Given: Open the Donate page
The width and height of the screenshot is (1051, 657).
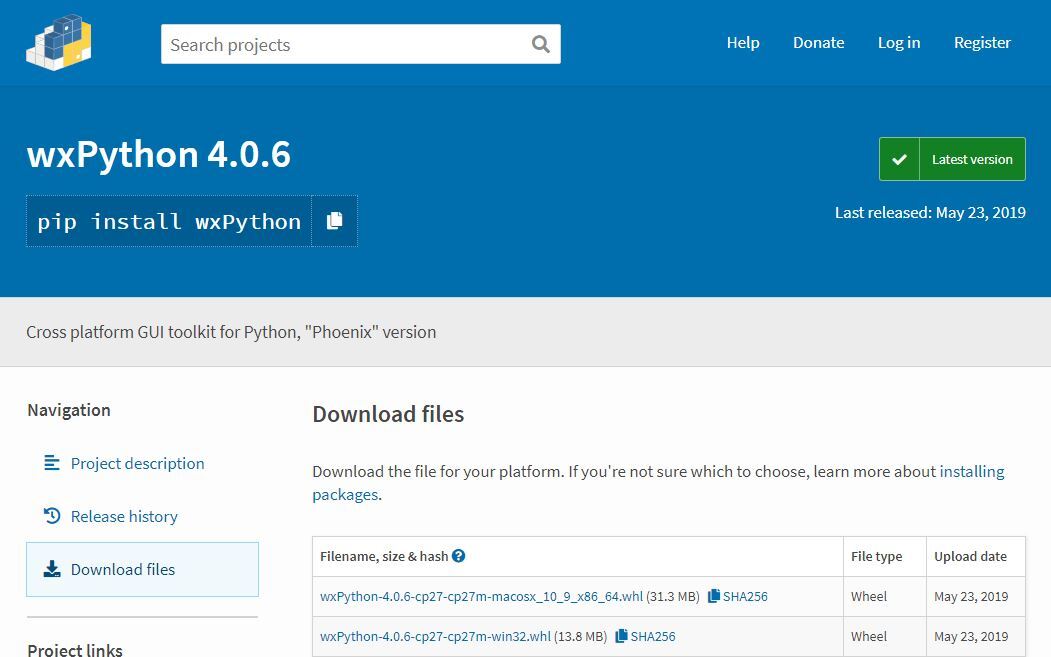Looking at the screenshot, I should pos(818,43).
